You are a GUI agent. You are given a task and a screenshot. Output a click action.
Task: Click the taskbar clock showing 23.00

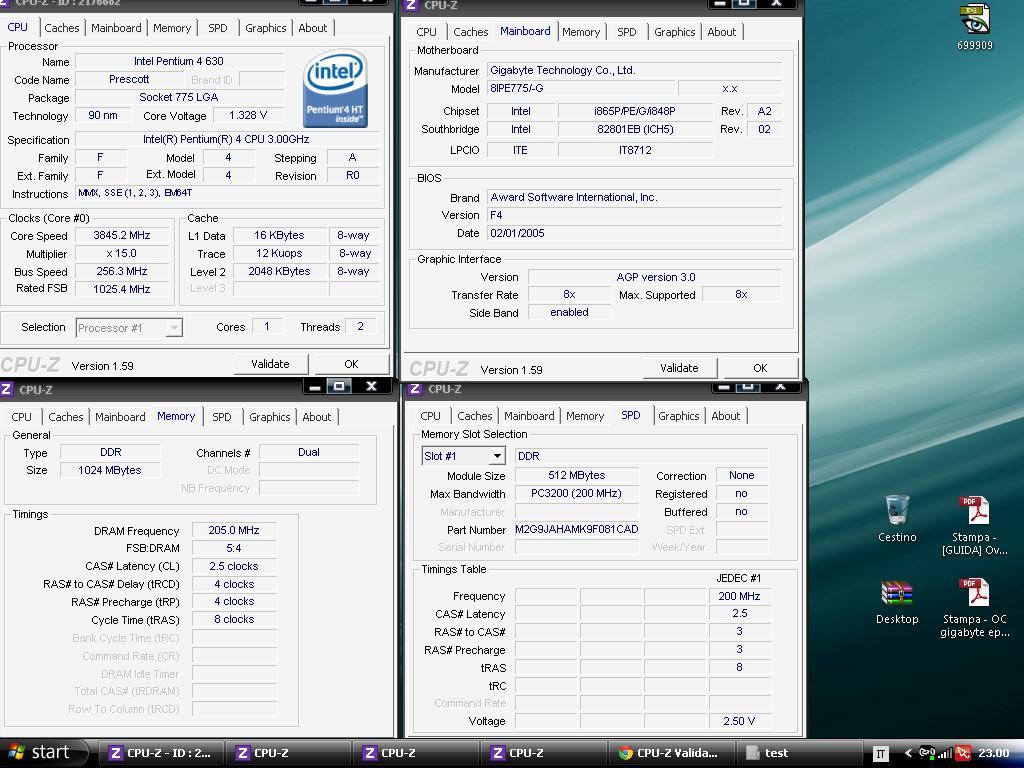[993, 753]
